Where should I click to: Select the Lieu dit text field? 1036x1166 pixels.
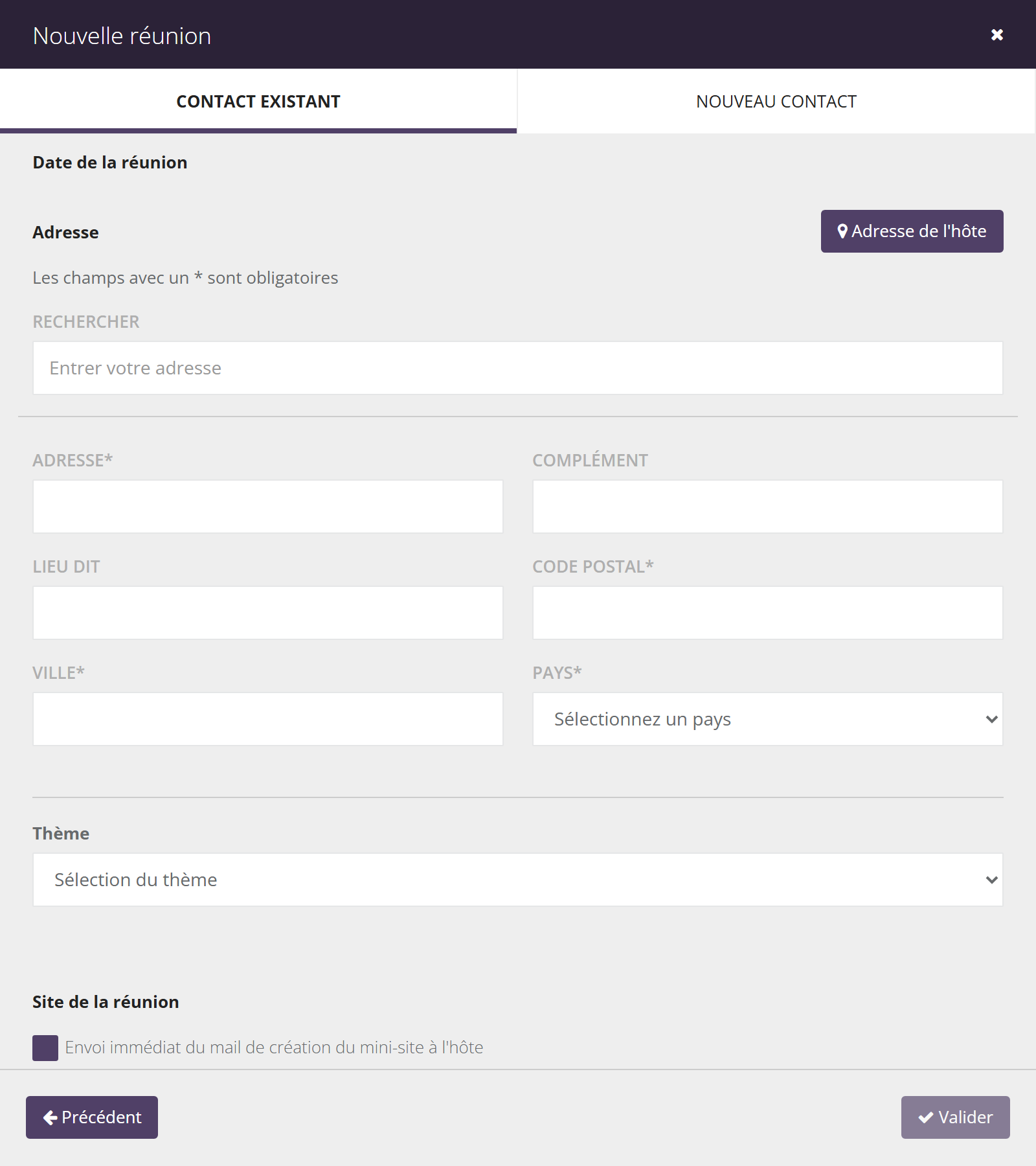268,613
